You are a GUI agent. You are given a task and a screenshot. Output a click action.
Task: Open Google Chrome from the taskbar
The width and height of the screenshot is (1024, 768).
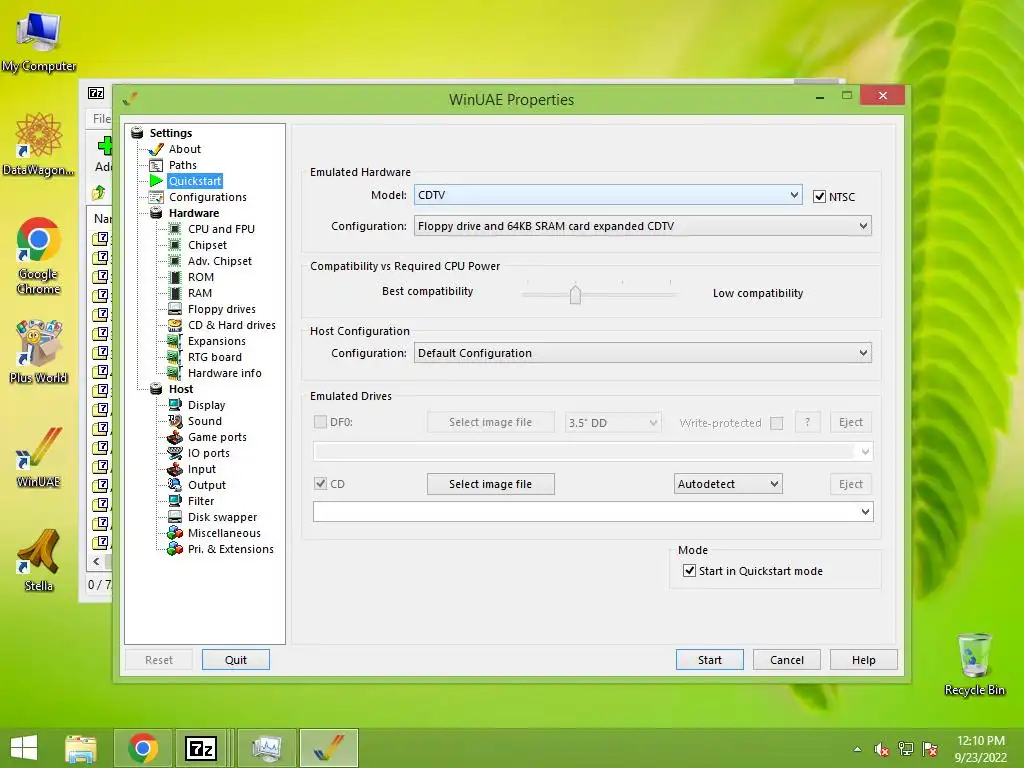143,748
